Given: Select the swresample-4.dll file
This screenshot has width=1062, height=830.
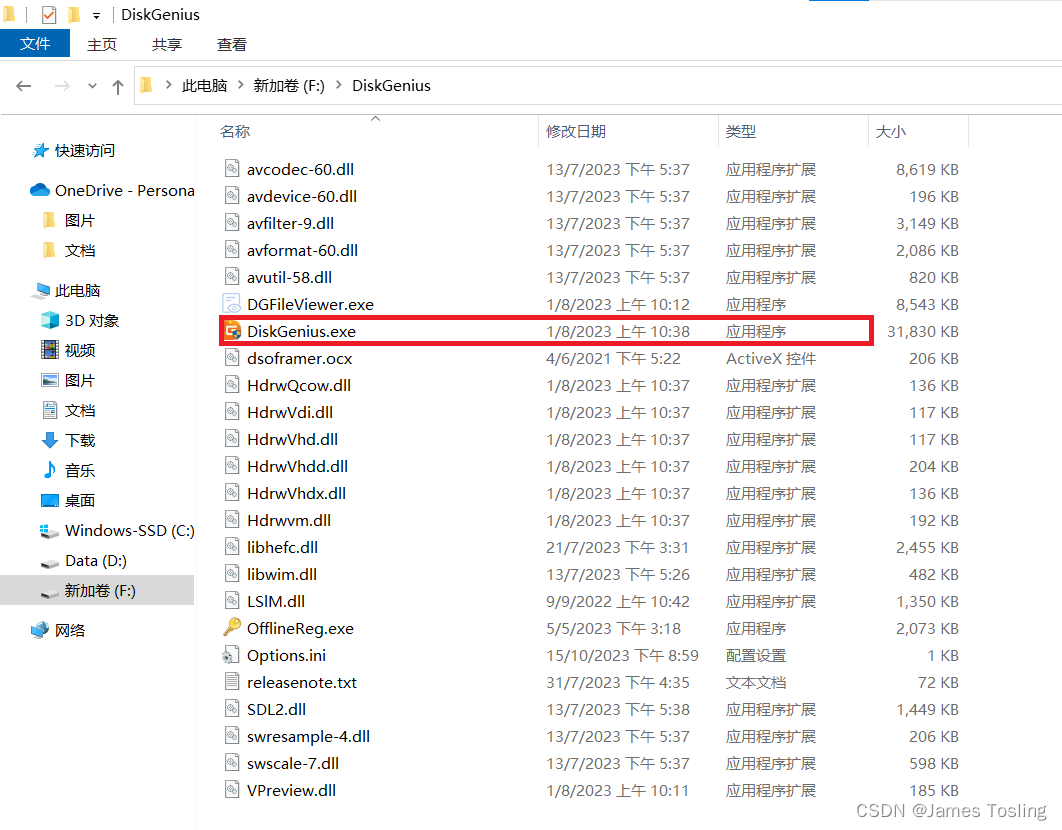Looking at the screenshot, I should [308, 736].
